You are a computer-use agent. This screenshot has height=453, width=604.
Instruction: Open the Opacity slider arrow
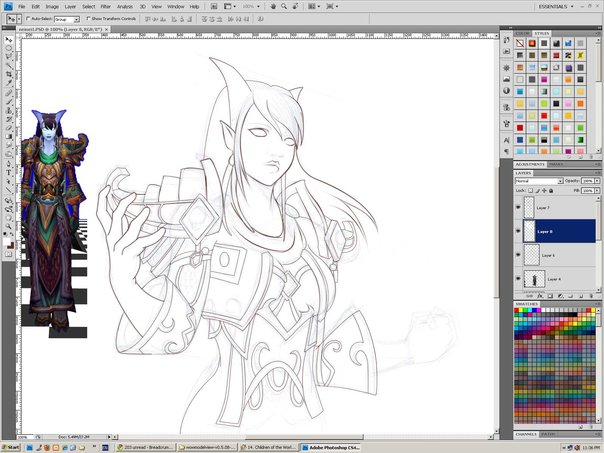pyautogui.click(x=597, y=181)
